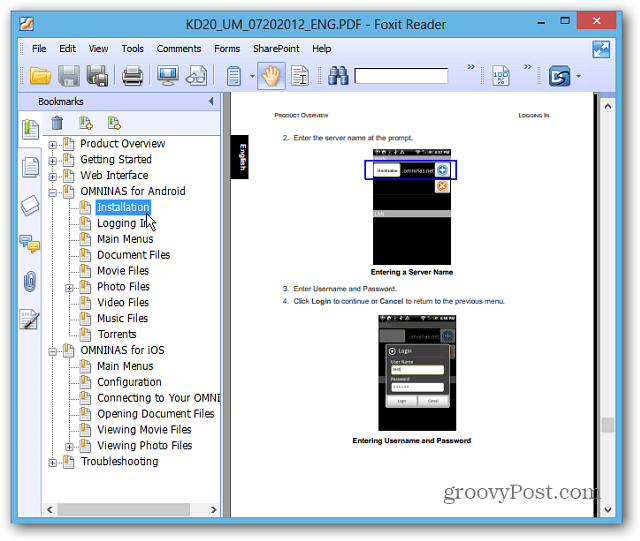Click the document vertical scrollbar thumb

coord(607,425)
